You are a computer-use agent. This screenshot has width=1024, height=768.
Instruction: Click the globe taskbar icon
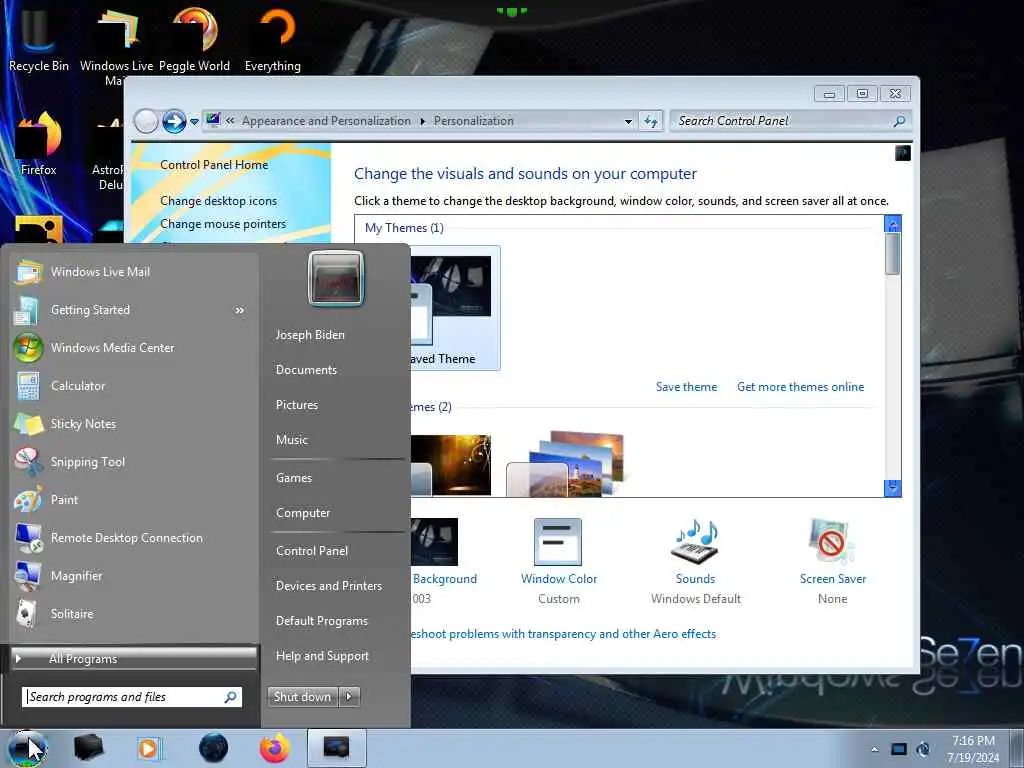[x=214, y=748]
